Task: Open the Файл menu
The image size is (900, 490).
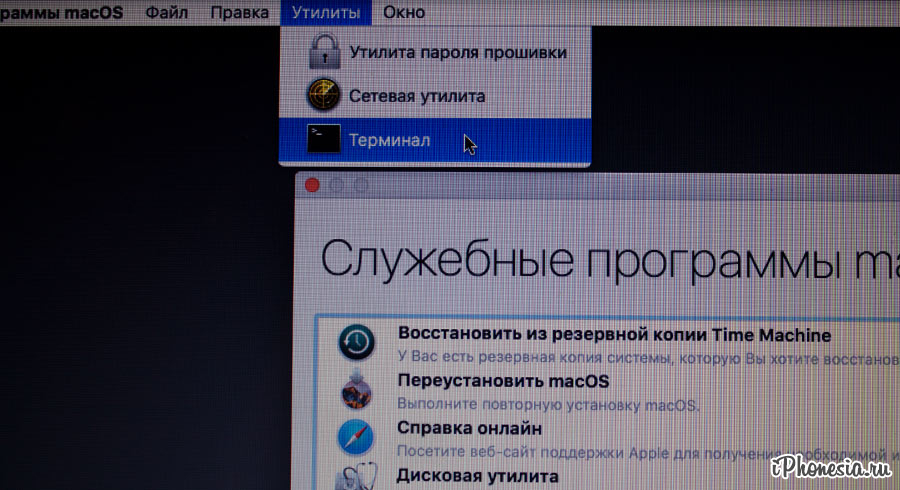Action: tap(166, 12)
